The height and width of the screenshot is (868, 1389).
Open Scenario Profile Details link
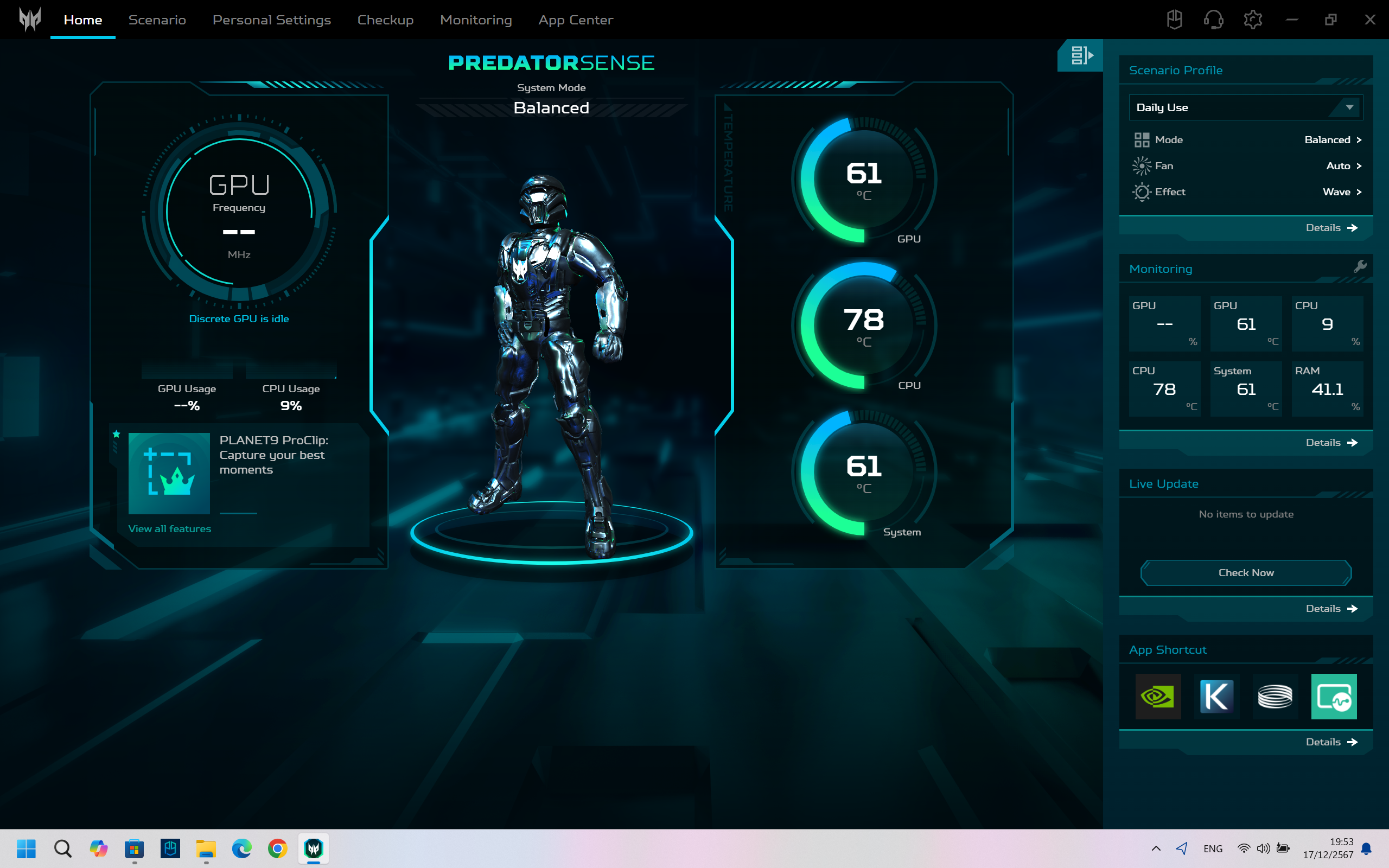1331,228
